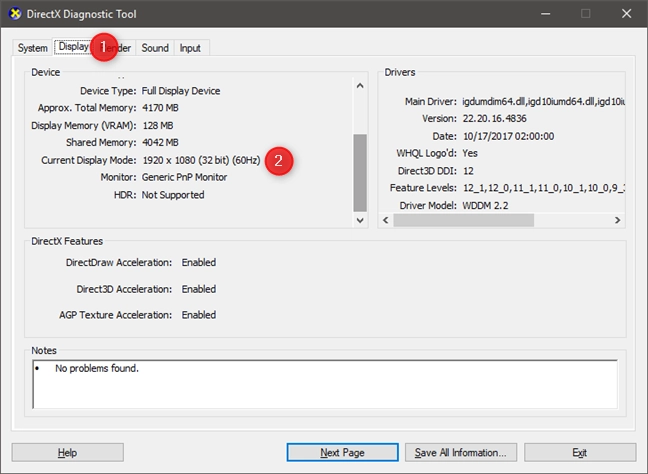Click the '4170 MB' total memory value
Image resolution: width=648 pixels, height=474 pixels.
pyautogui.click(x=160, y=108)
